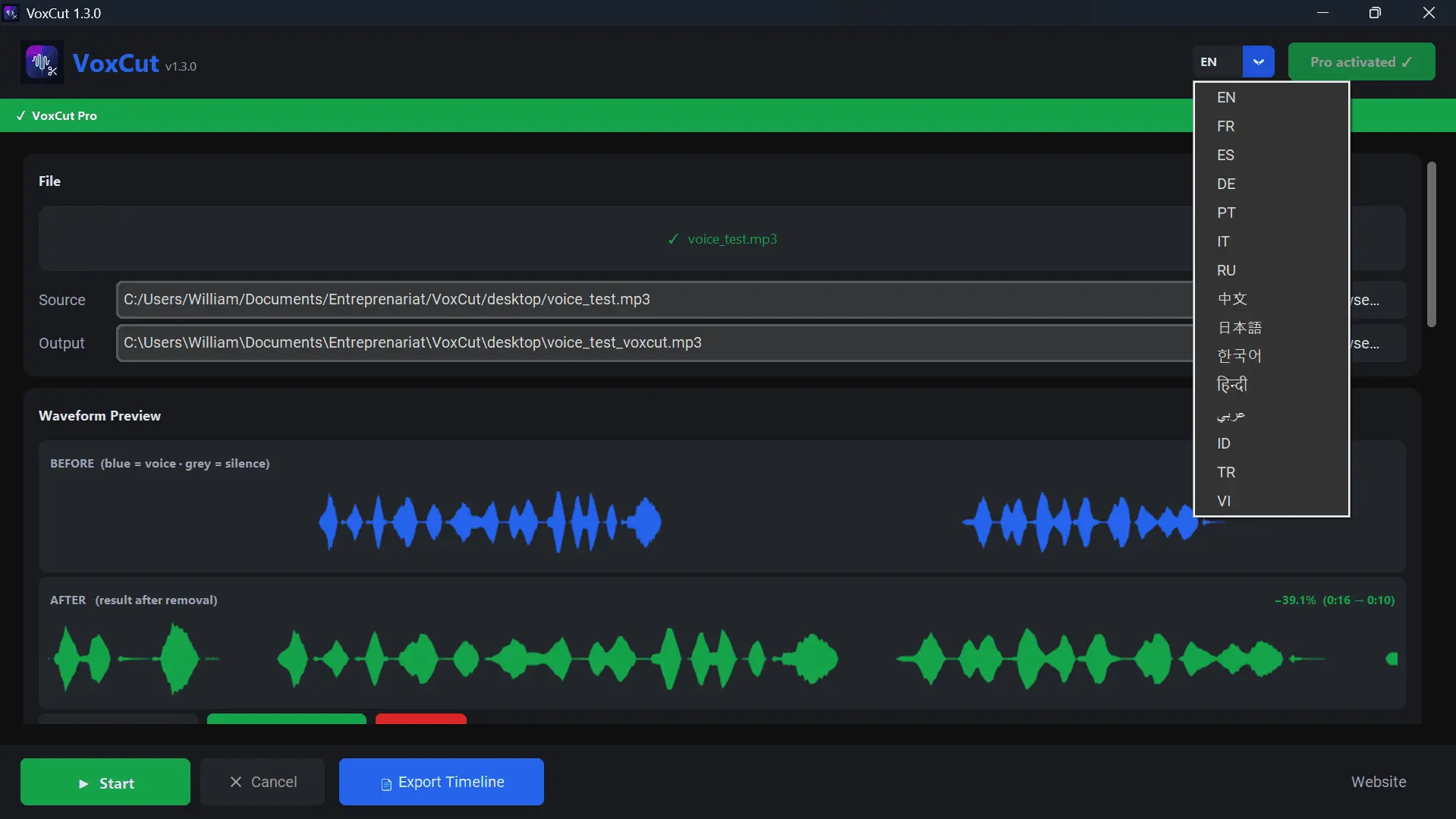Choose RU in the language list
Viewport: 1456px width, 819px height.
point(1271,271)
